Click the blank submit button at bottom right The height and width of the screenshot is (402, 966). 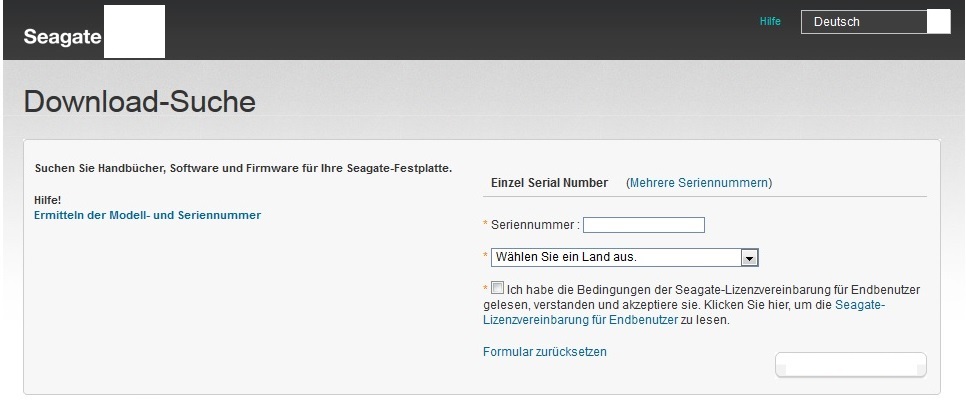[851, 365]
